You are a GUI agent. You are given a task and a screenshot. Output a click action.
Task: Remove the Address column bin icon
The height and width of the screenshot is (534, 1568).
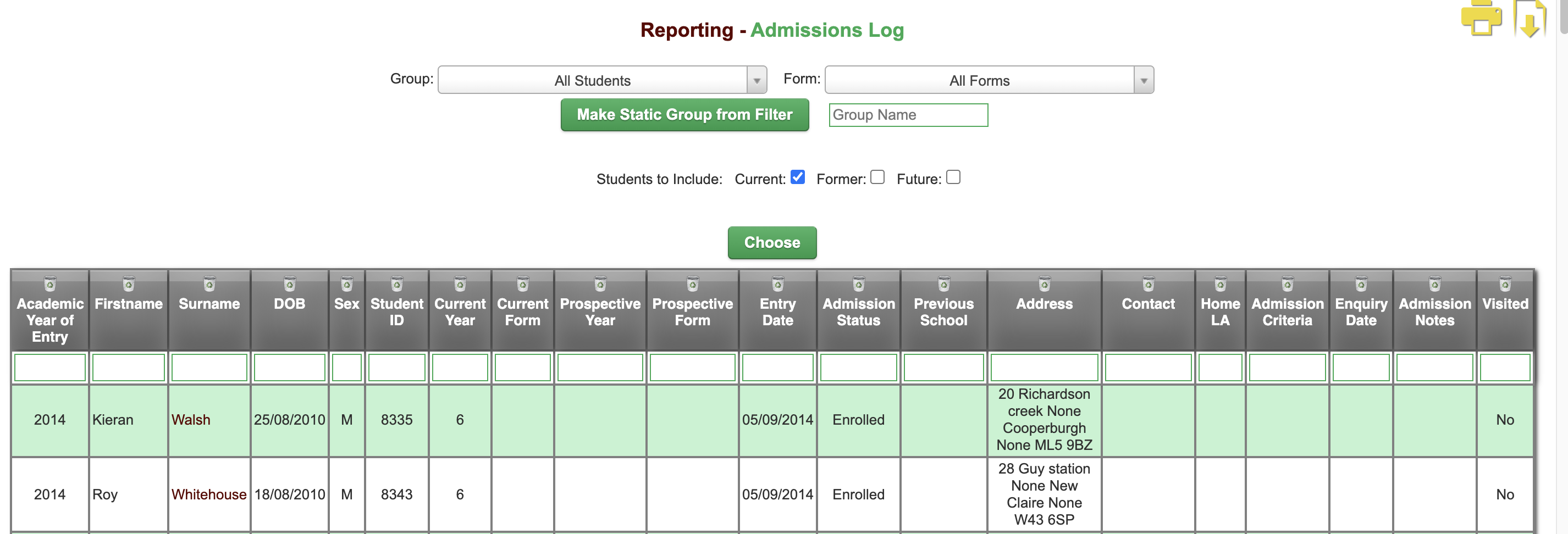[x=1045, y=283]
